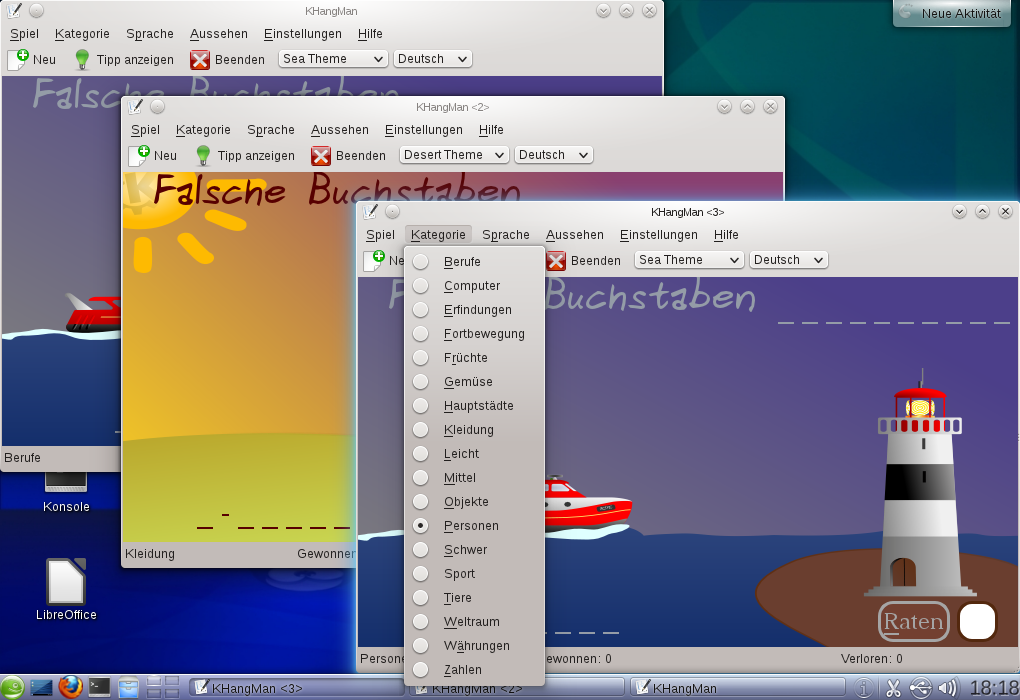Click the Raten guess button
The width and height of the screenshot is (1020, 700).
tap(913, 621)
